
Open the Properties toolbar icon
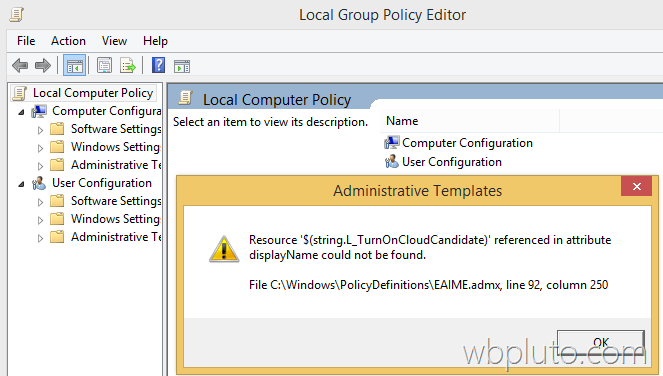[x=104, y=66]
